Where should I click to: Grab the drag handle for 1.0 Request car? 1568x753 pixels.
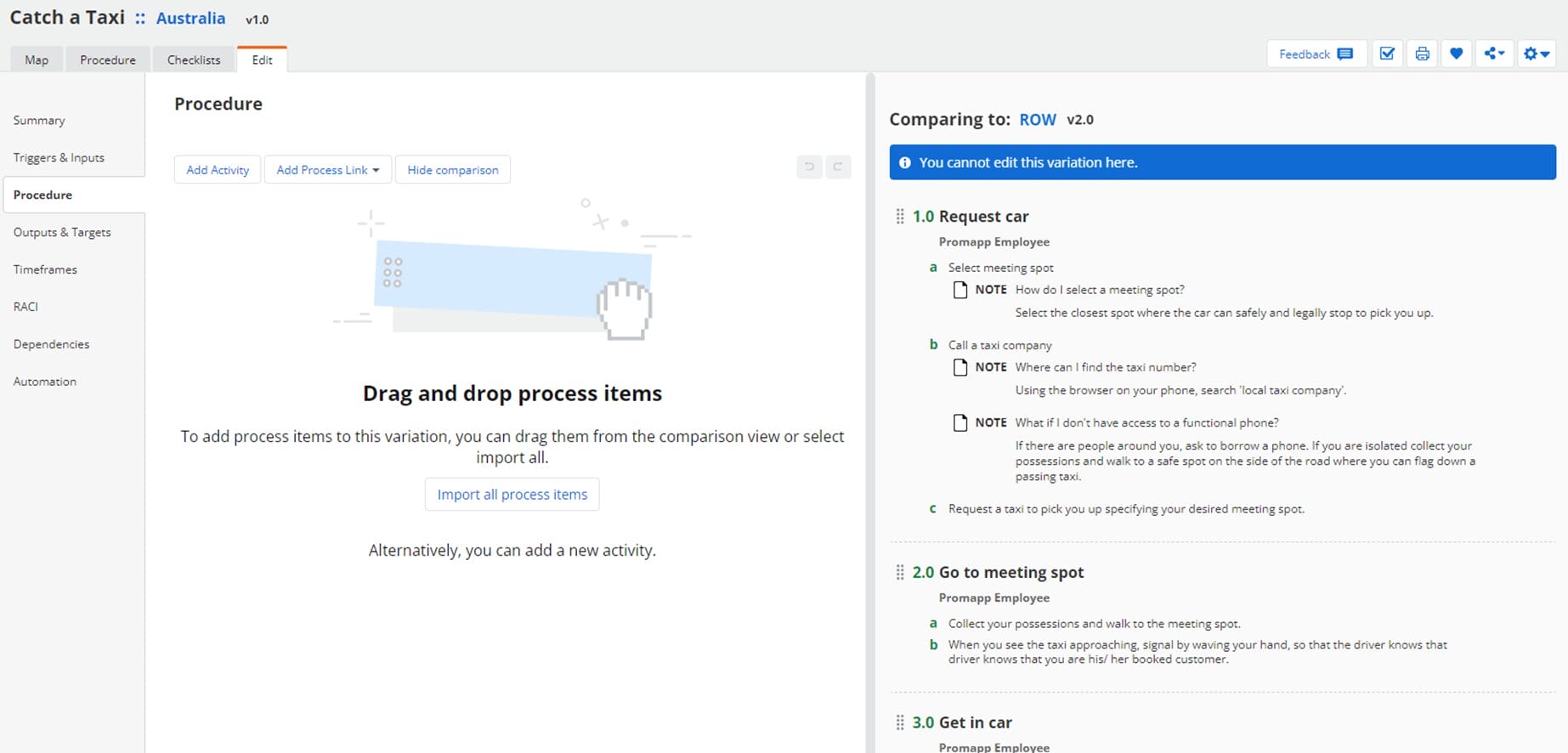[x=900, y=217]
